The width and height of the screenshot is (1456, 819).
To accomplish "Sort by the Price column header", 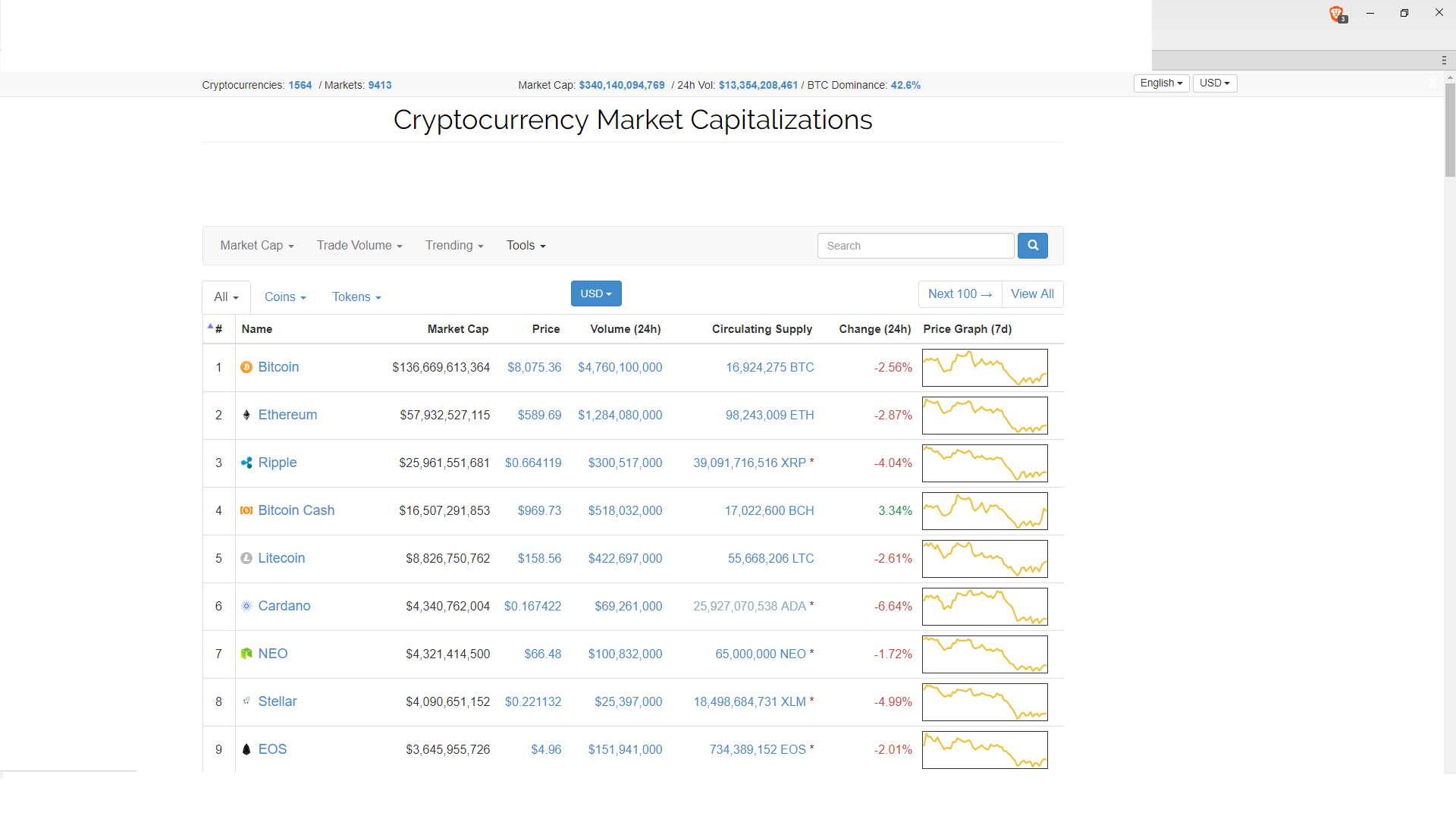I will point(546,329).
